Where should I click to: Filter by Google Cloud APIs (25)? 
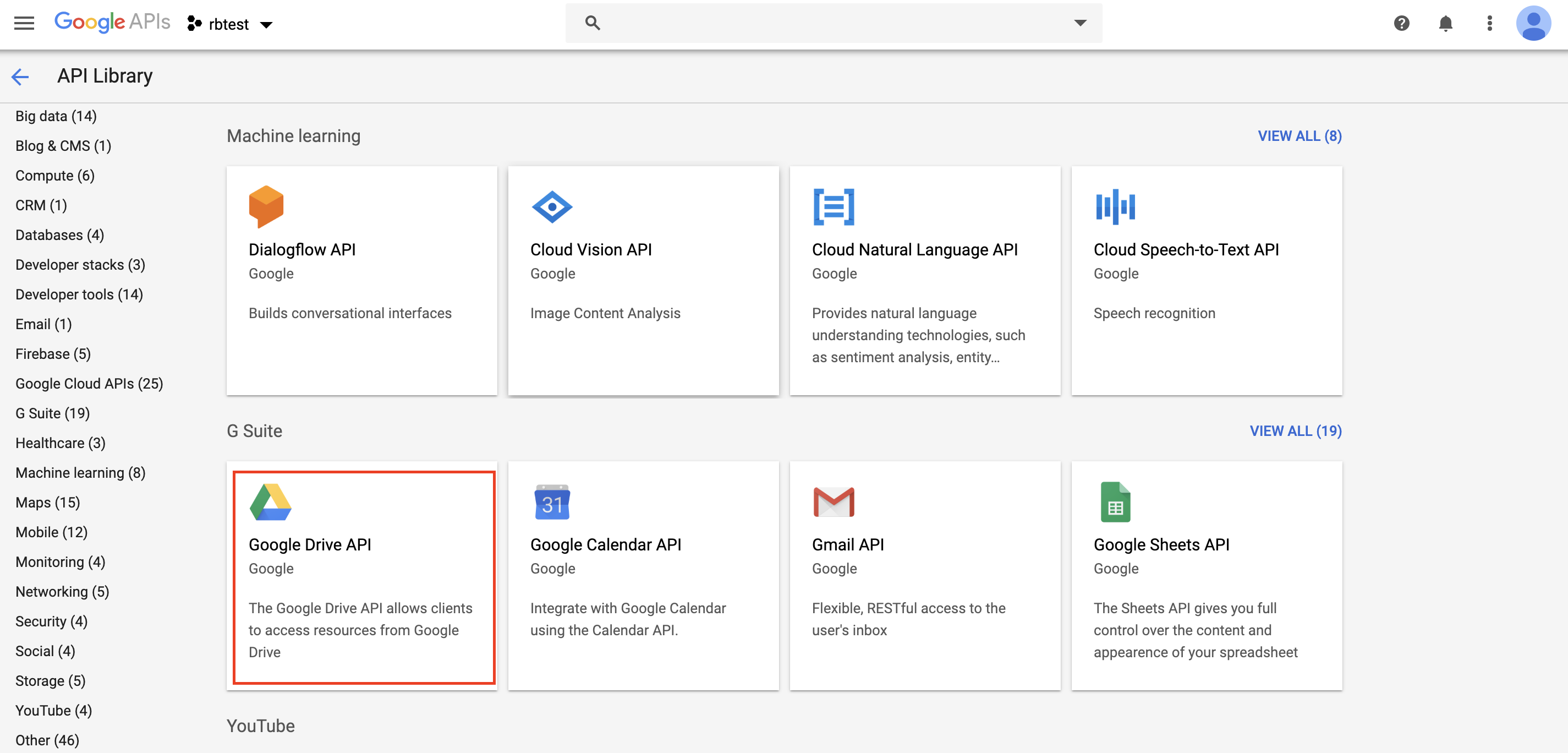tap(89, 384)
